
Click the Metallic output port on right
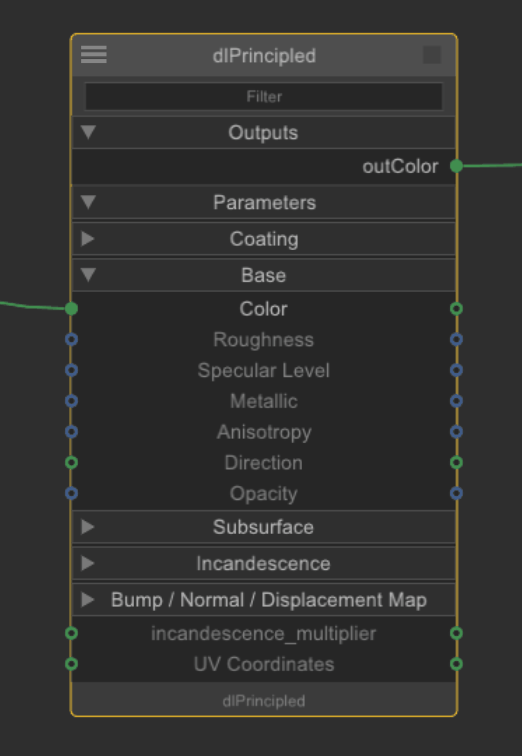click(x=456, y=401)
